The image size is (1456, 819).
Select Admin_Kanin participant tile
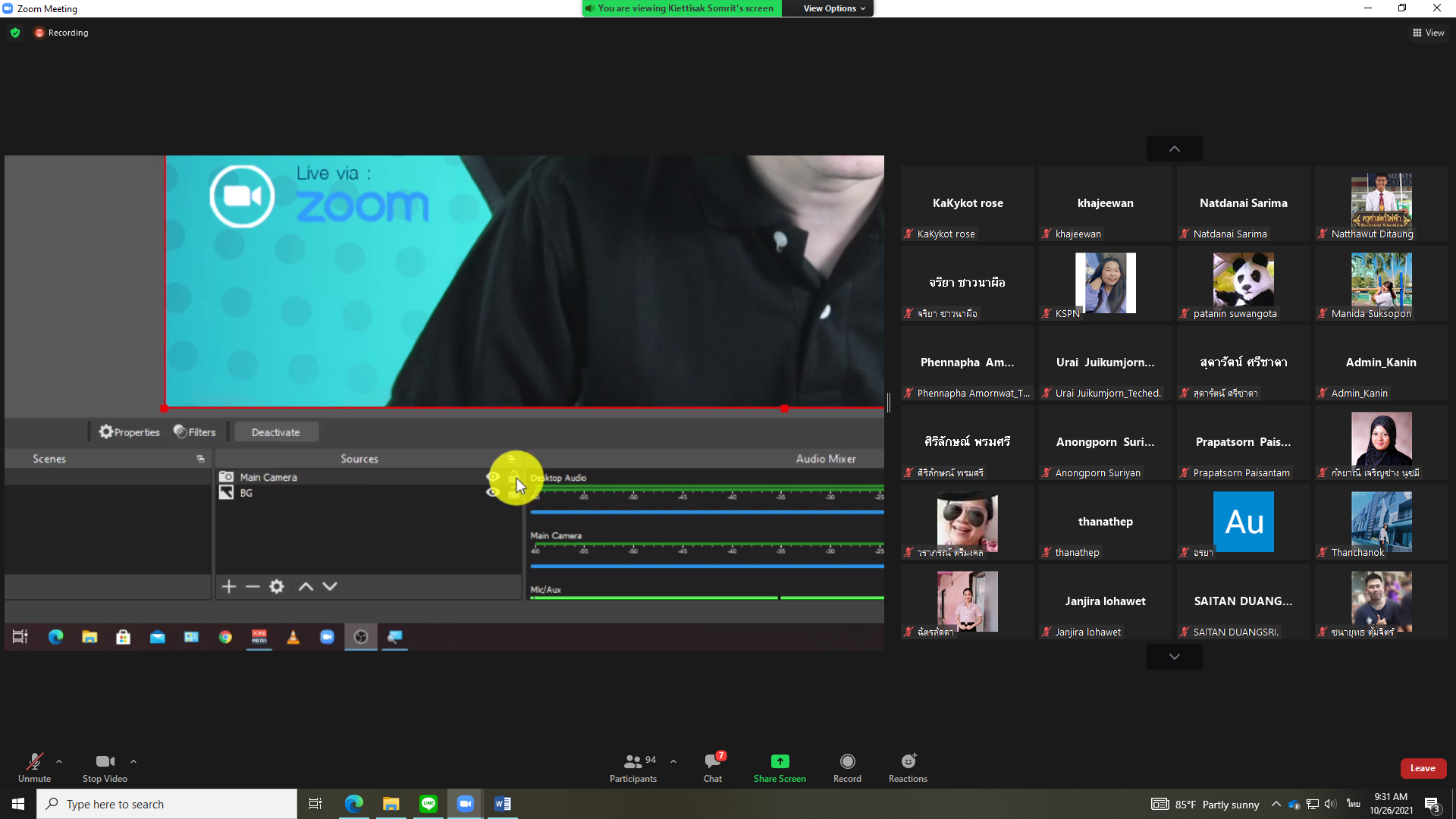1382,362
